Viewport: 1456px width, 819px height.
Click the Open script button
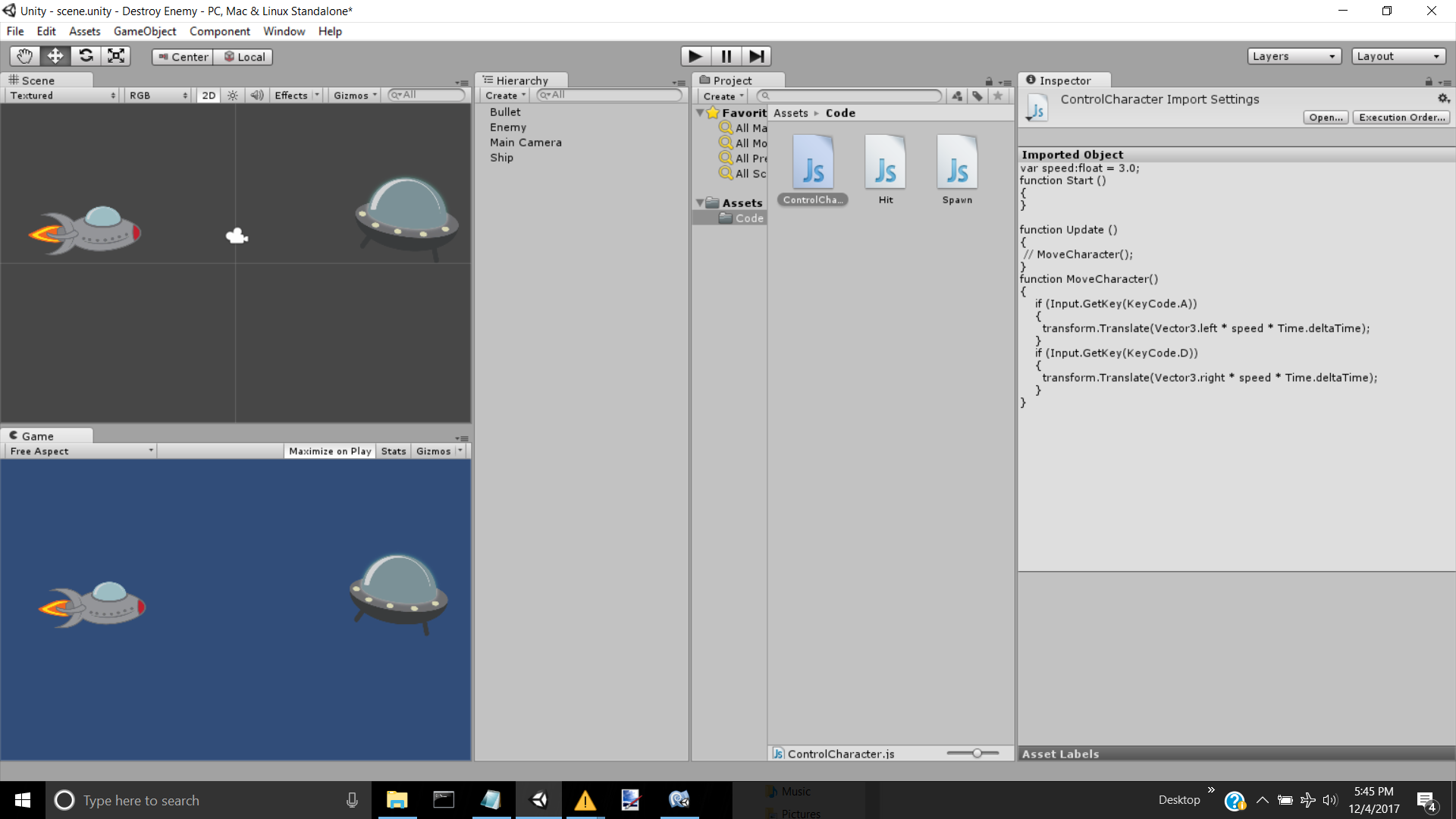coord(1326,118)
